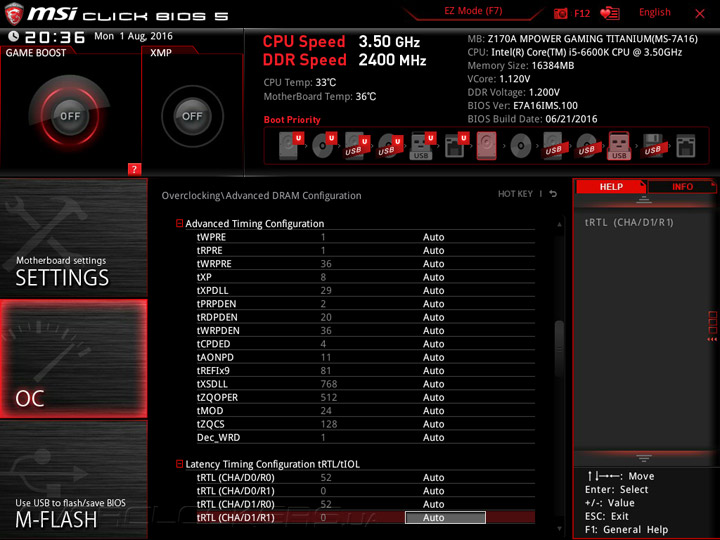Open the Auto setting for tWPRE

(433, 237)
